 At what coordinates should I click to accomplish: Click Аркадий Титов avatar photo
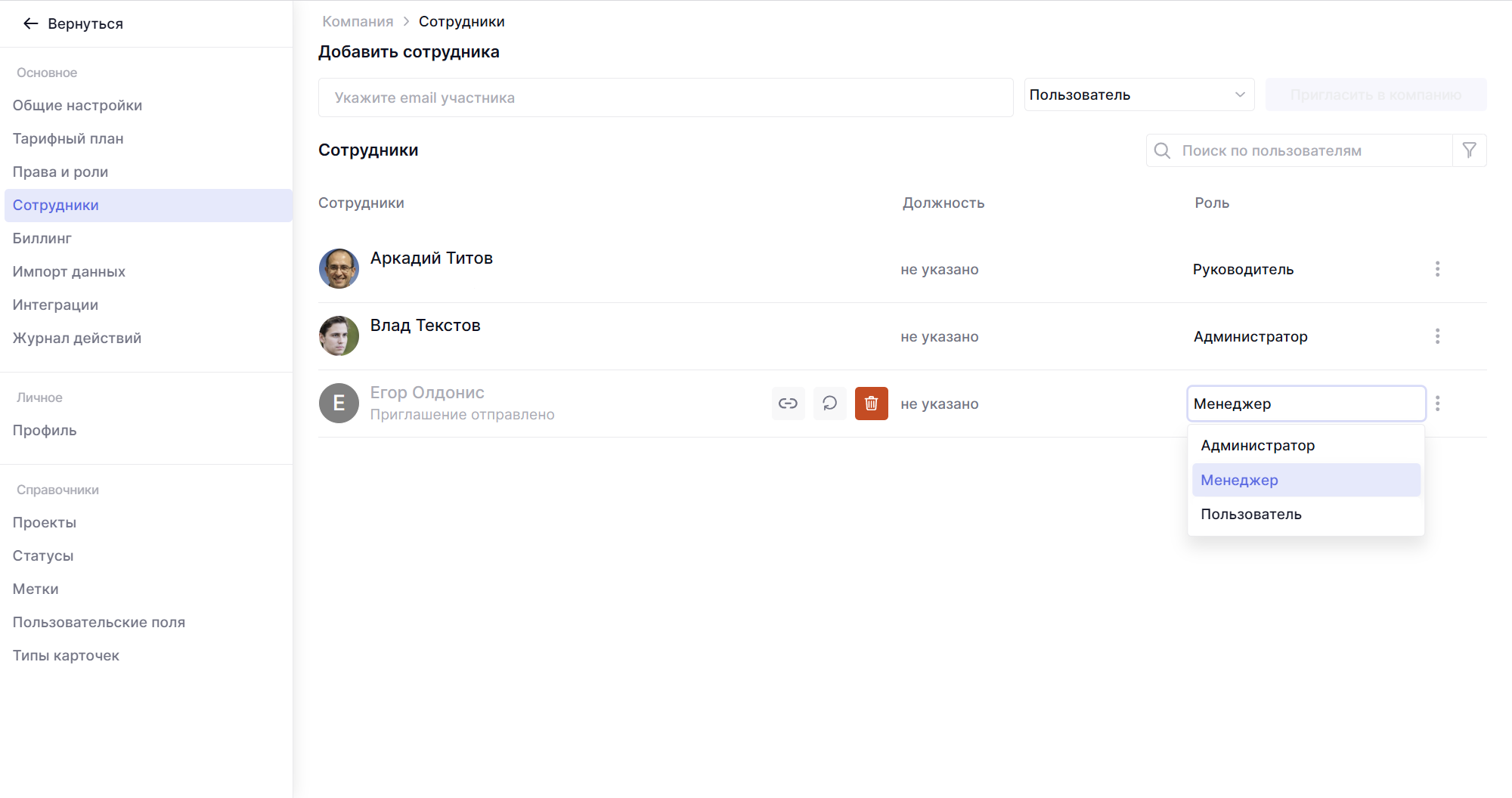pos(339,269)
